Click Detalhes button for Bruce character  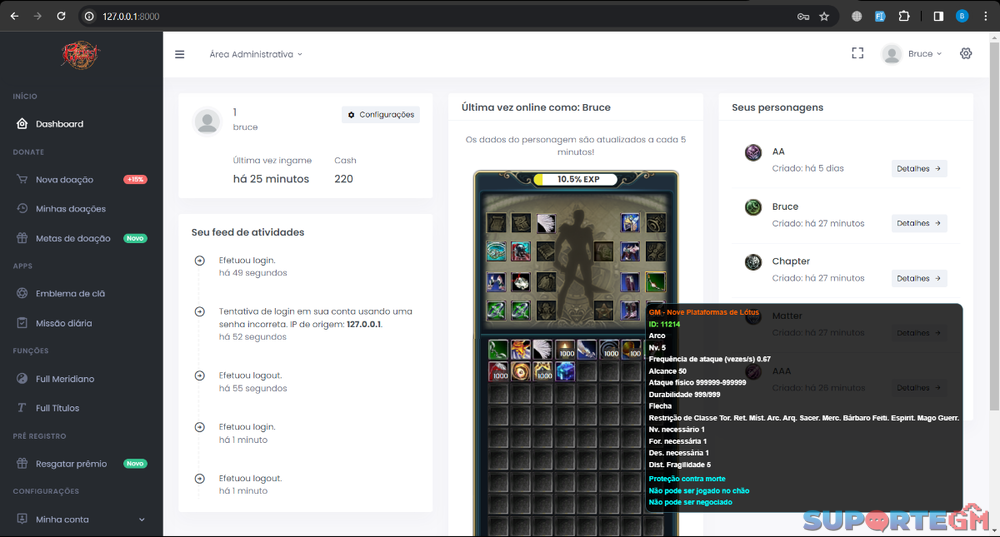pos(918,223)
